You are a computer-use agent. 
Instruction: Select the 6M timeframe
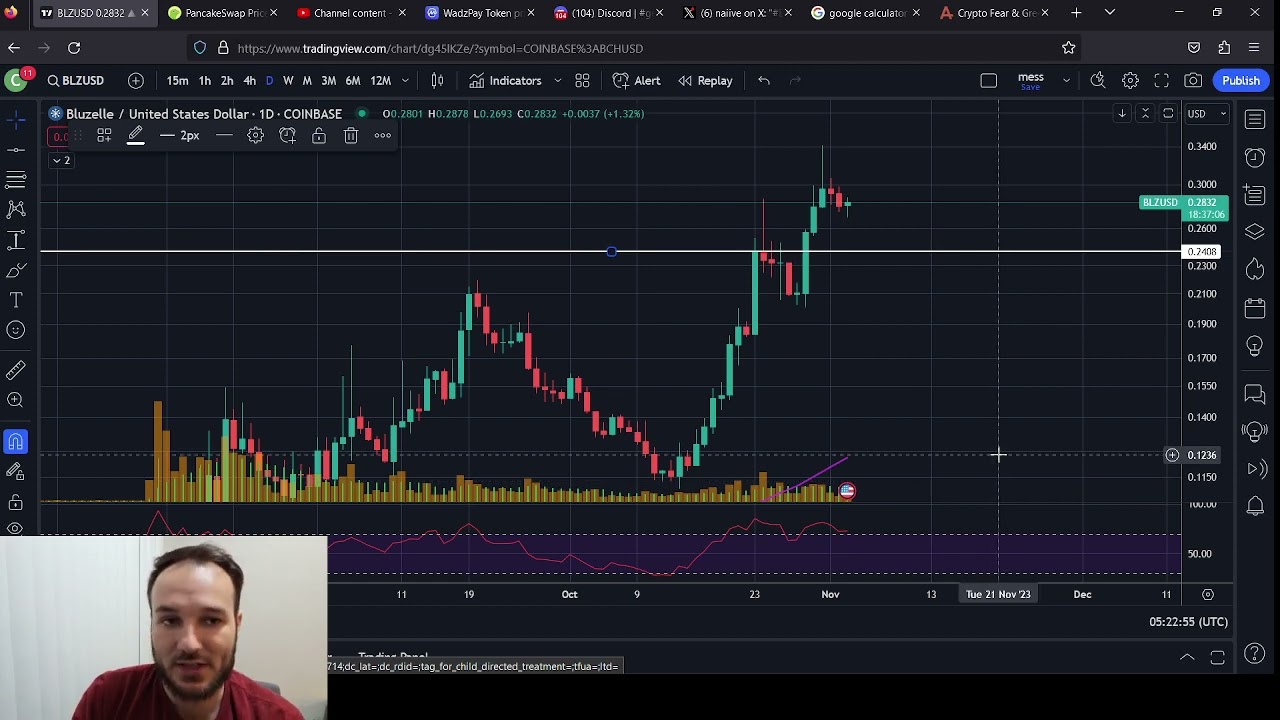coord(353,80)
